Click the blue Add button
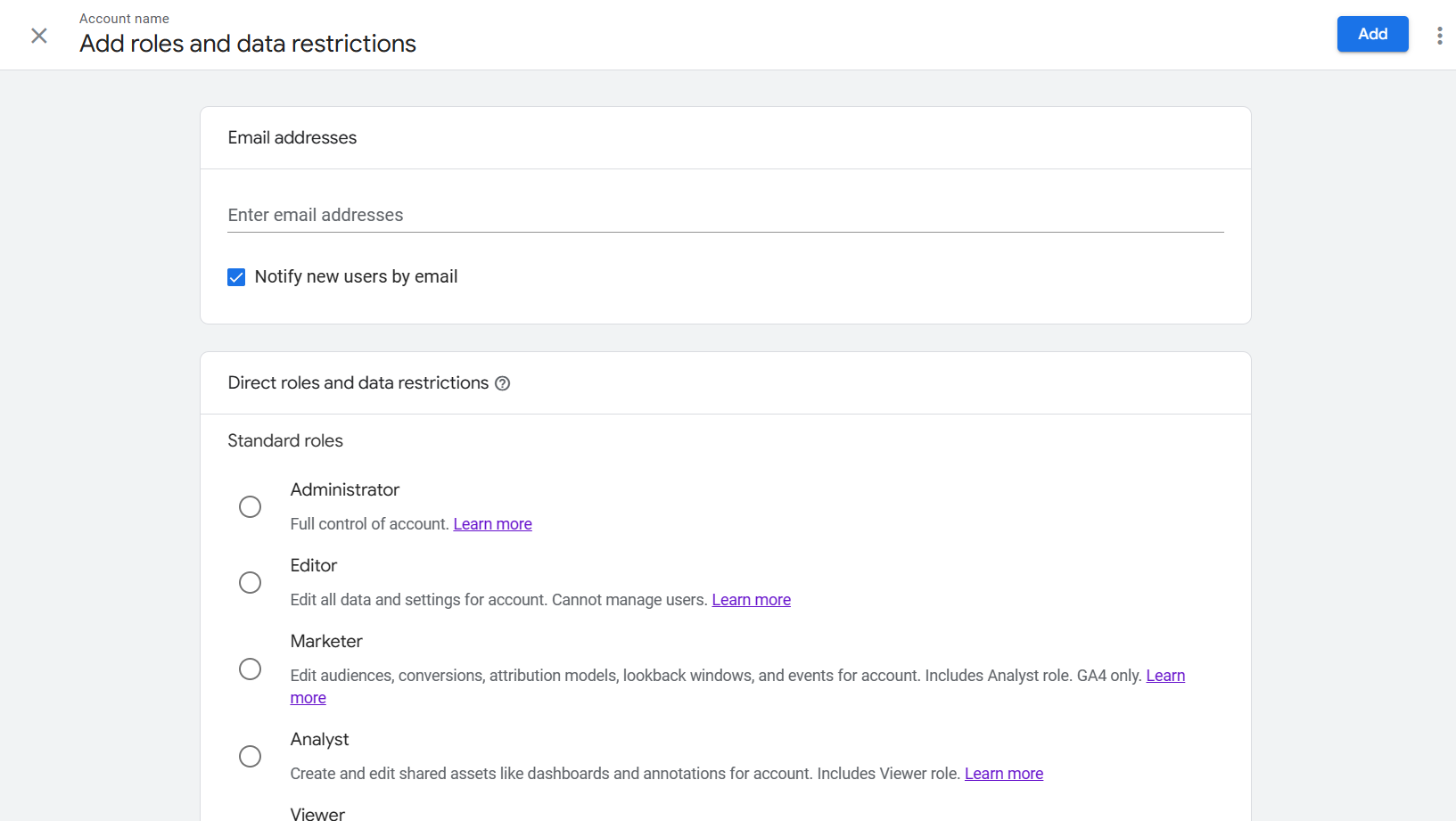Viewport: 1456px width, 821px height. (x=1372, y=34)
